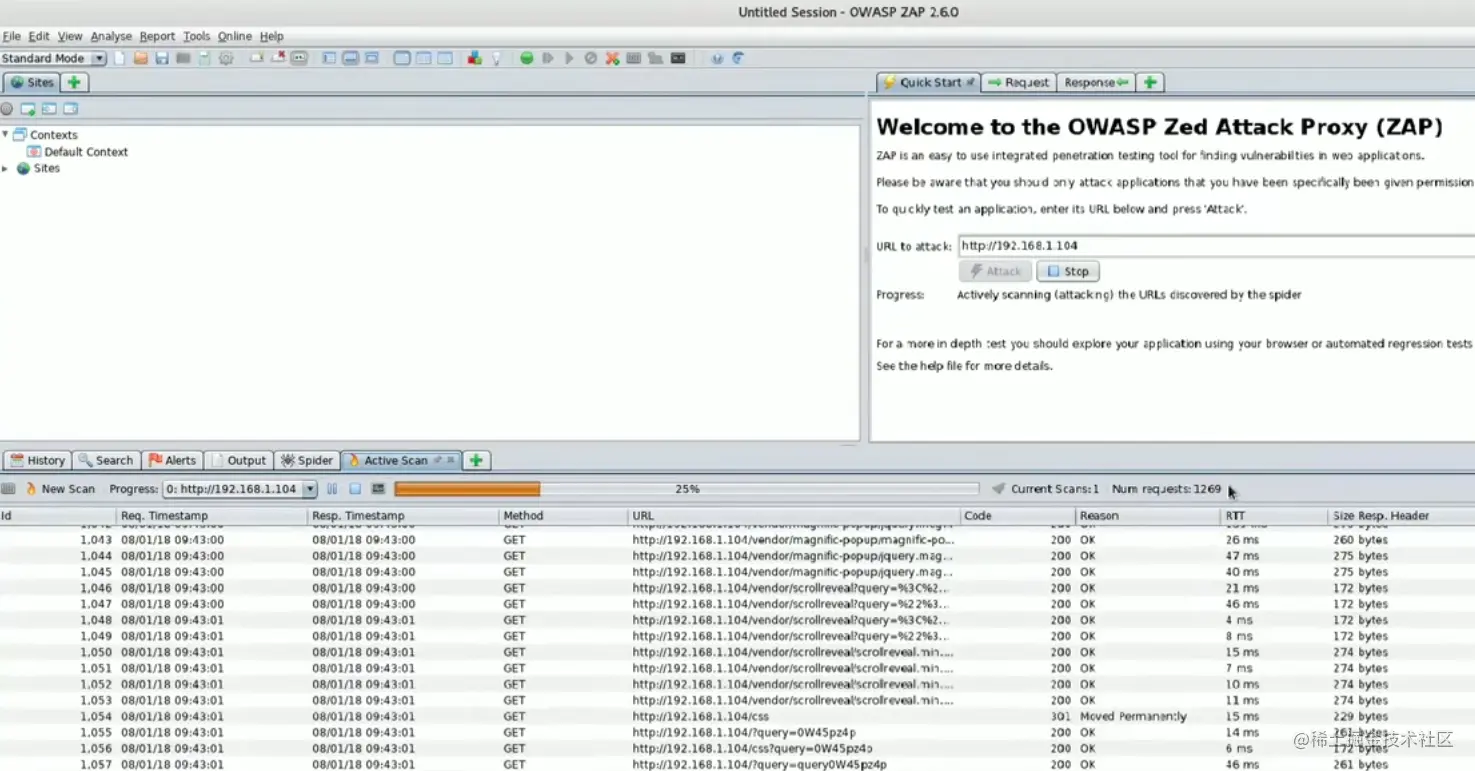Open the Edit menu

pyautogui.click(x=39, y=36)
